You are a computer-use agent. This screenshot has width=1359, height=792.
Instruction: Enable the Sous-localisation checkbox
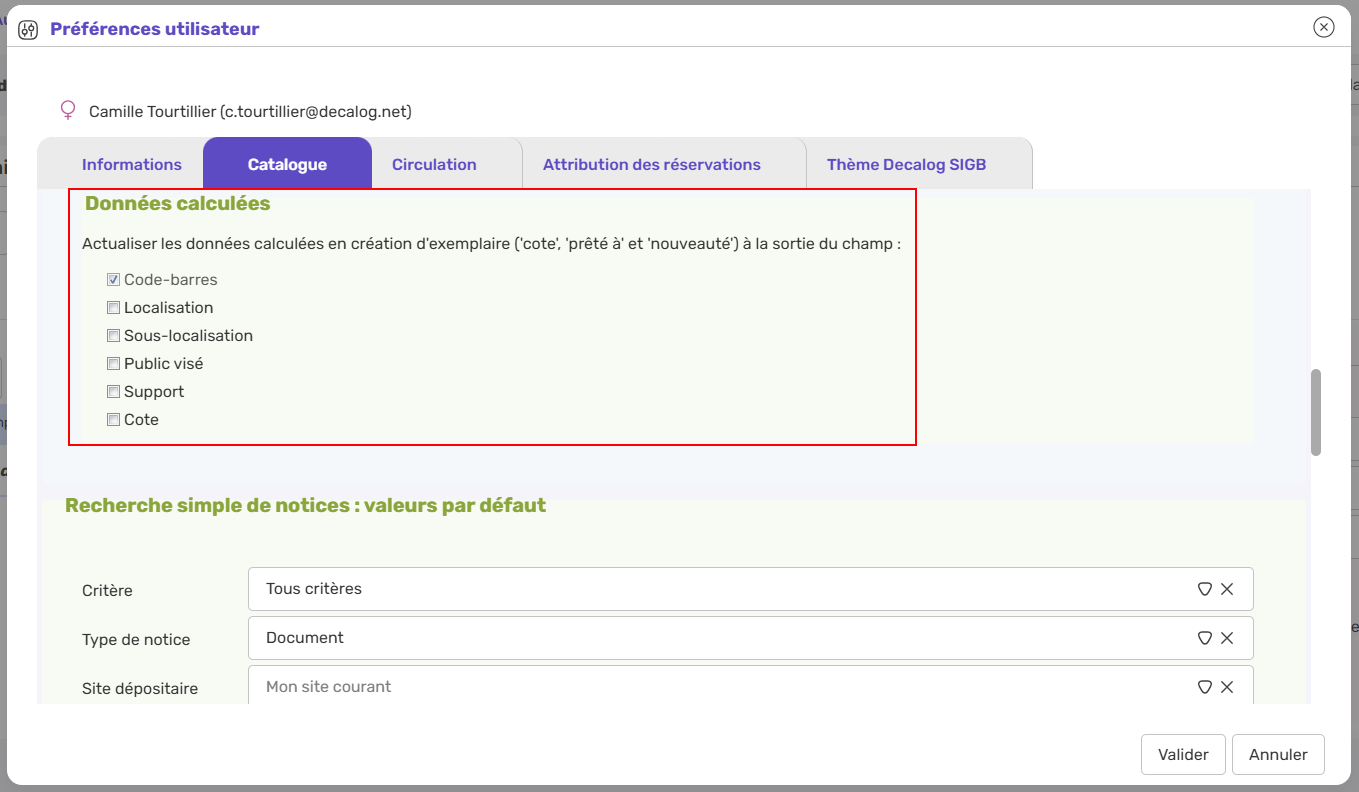click(113, 335)
